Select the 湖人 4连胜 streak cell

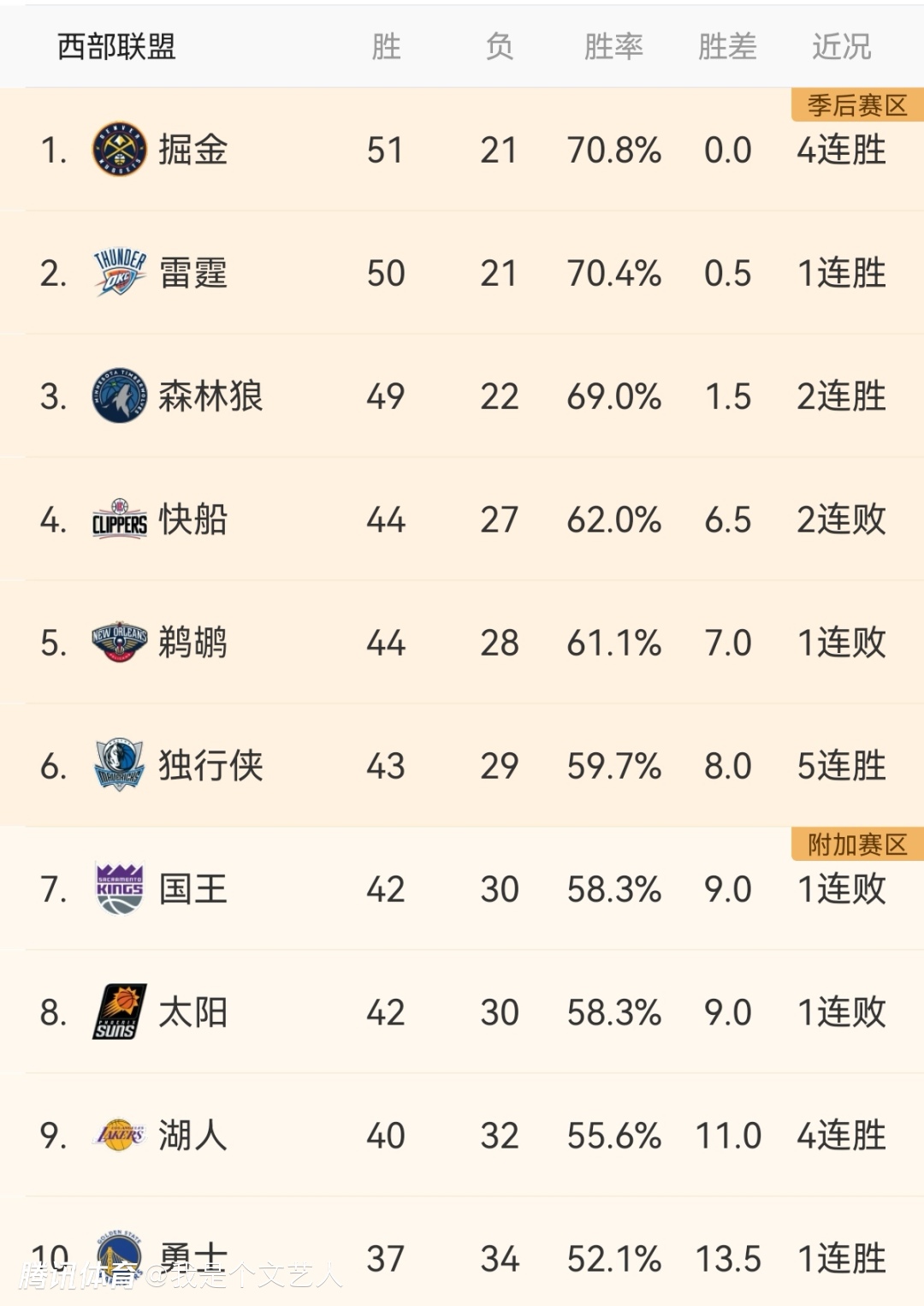[841, 1136]
